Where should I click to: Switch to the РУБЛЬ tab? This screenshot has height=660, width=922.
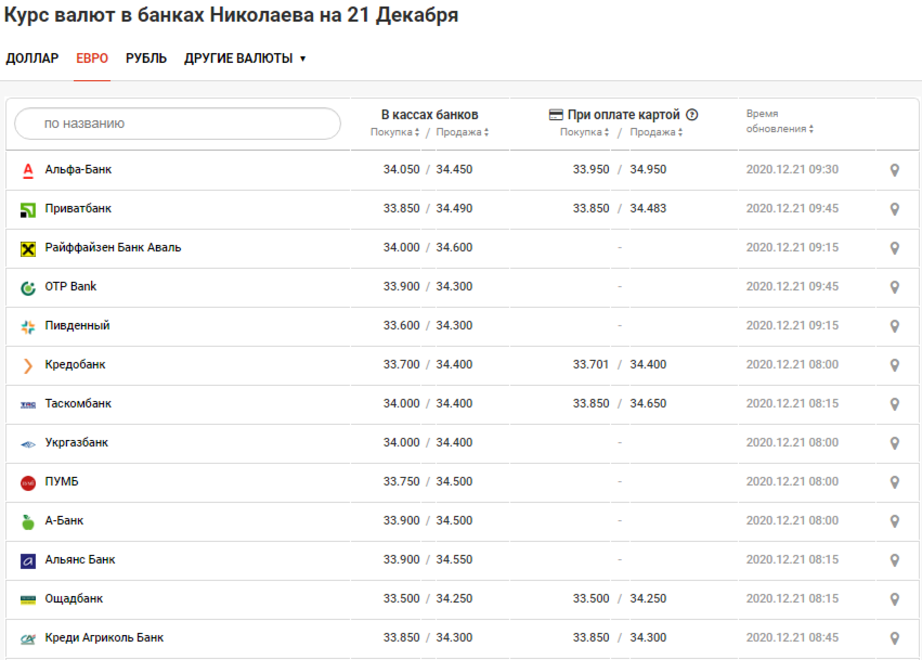point(146,58)
